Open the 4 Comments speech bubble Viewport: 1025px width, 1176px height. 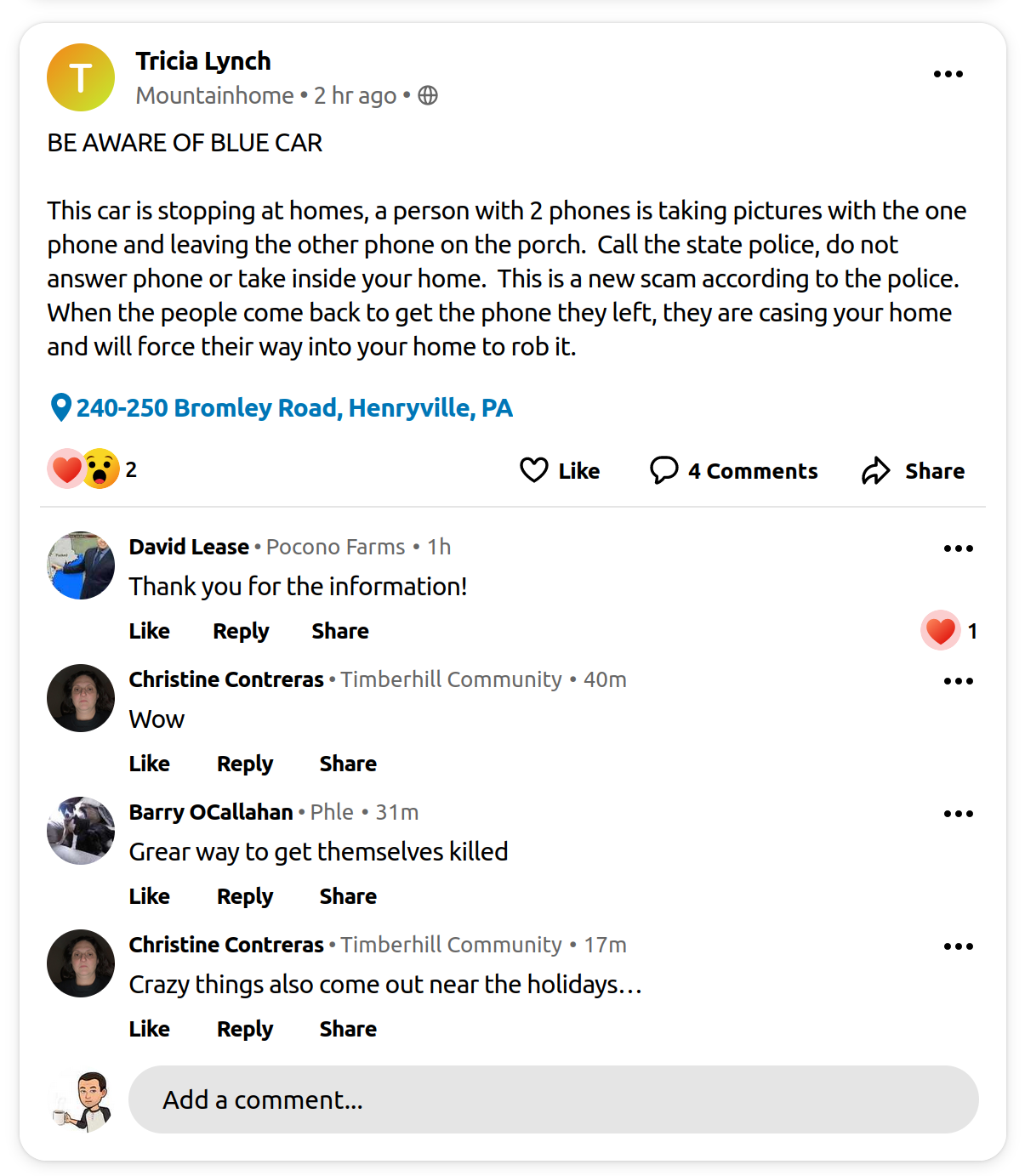(x=664, y=470)
